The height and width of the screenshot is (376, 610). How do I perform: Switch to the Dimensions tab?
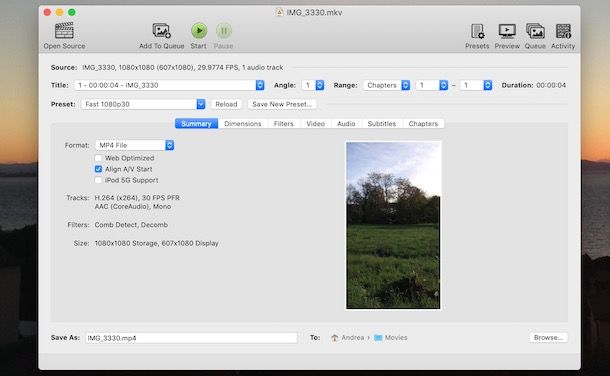243,124
